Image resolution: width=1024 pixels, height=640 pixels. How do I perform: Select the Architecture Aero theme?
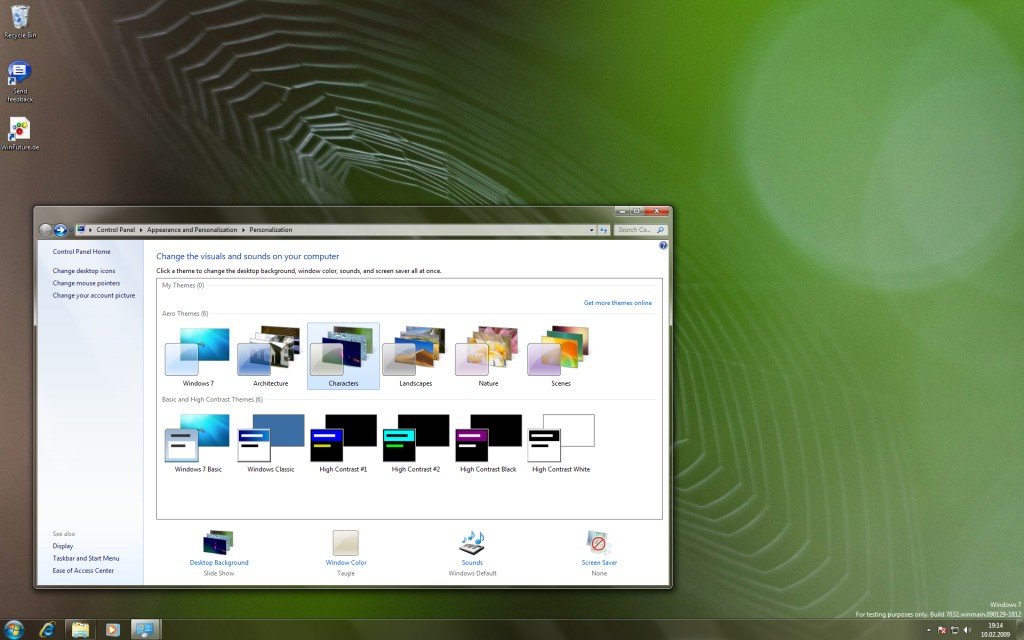coord(270,357)
